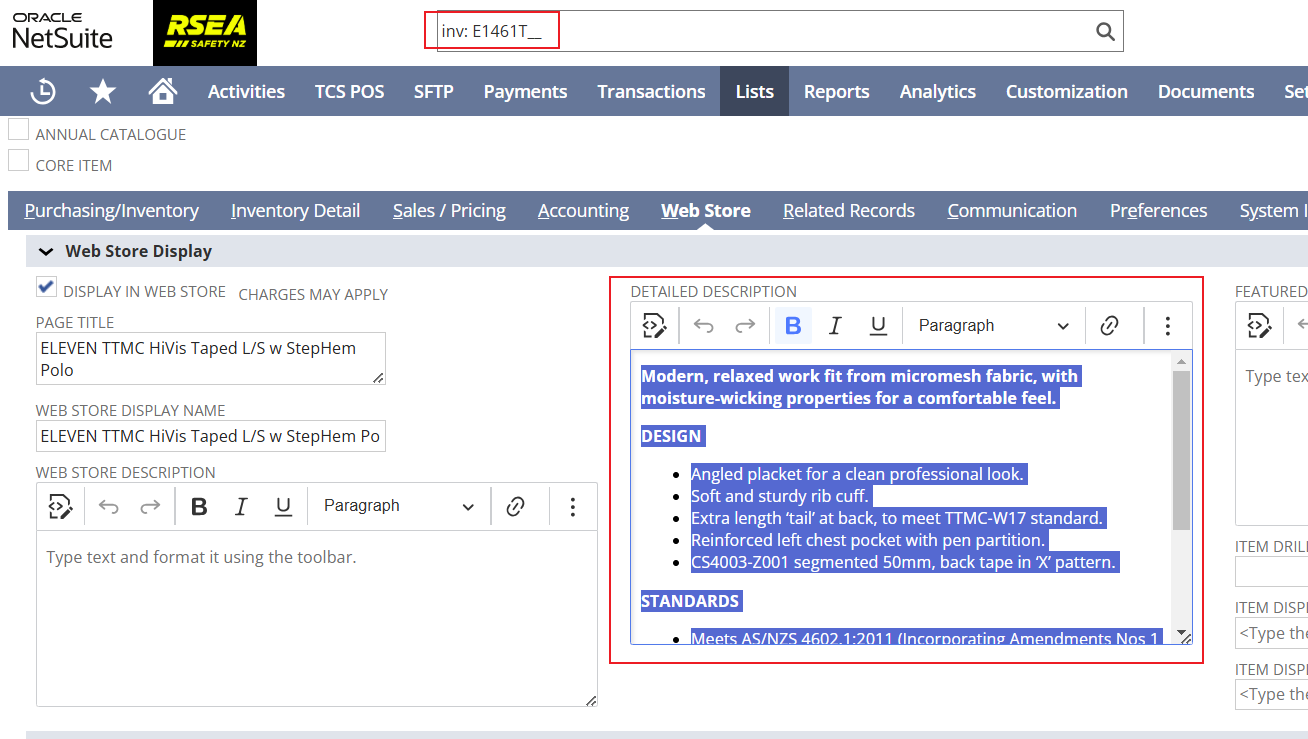Open the Customization menu
The image size is (1308, 739).
click(1066, 91)
